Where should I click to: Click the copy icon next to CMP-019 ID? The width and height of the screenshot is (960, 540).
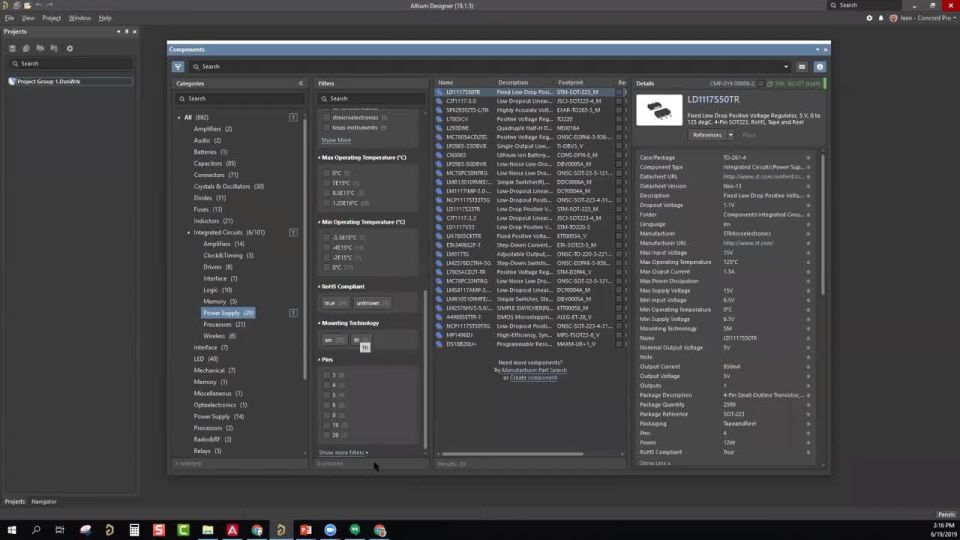tap(770, 84)
